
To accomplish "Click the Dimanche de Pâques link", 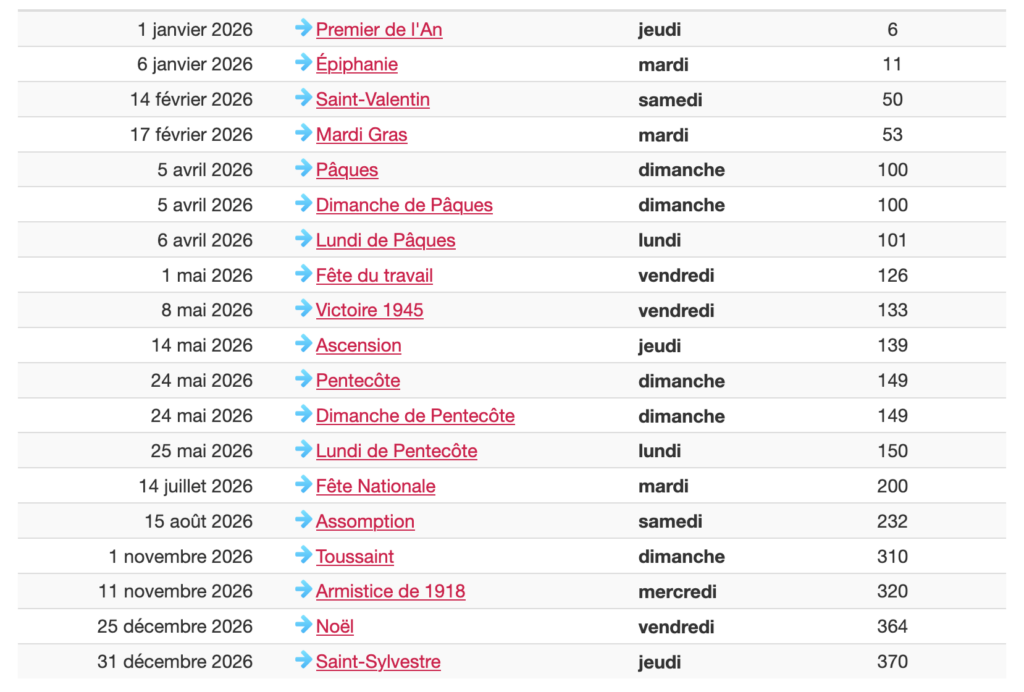I will point(404,205).
